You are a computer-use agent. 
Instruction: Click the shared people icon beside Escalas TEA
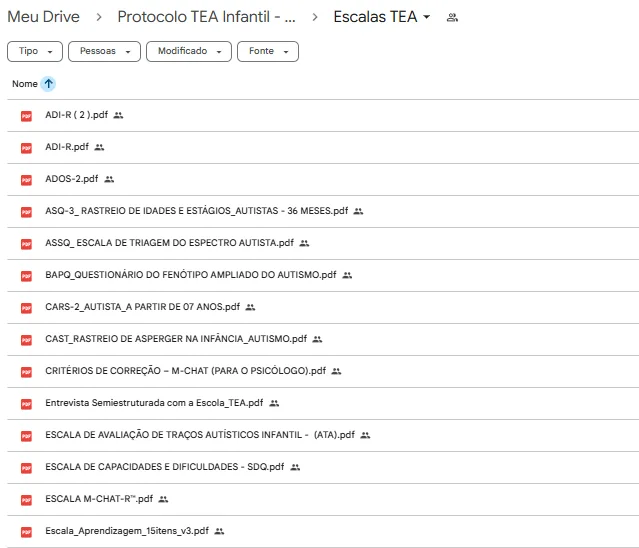452,17
